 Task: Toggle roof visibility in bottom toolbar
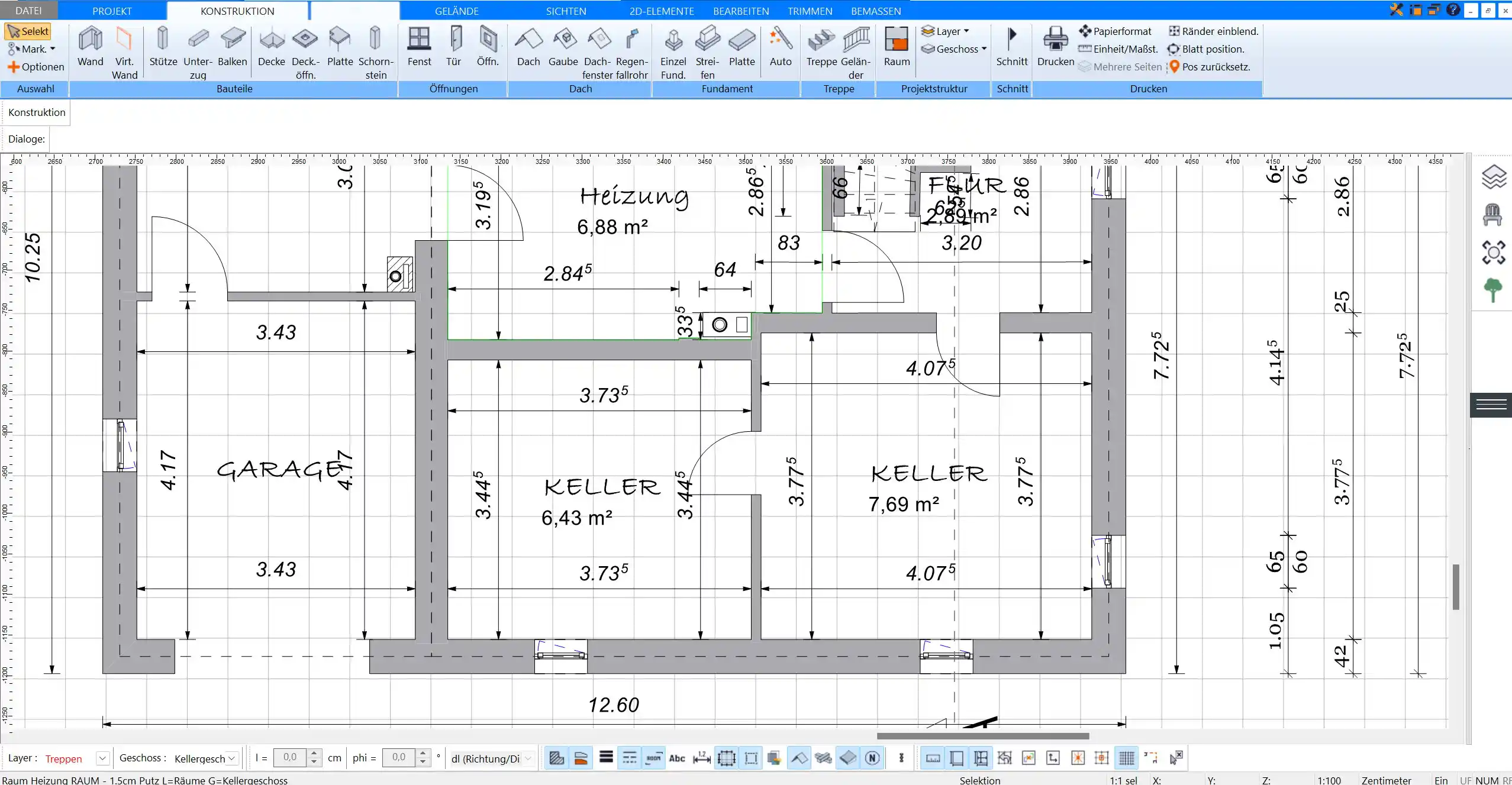pos(799,758)
